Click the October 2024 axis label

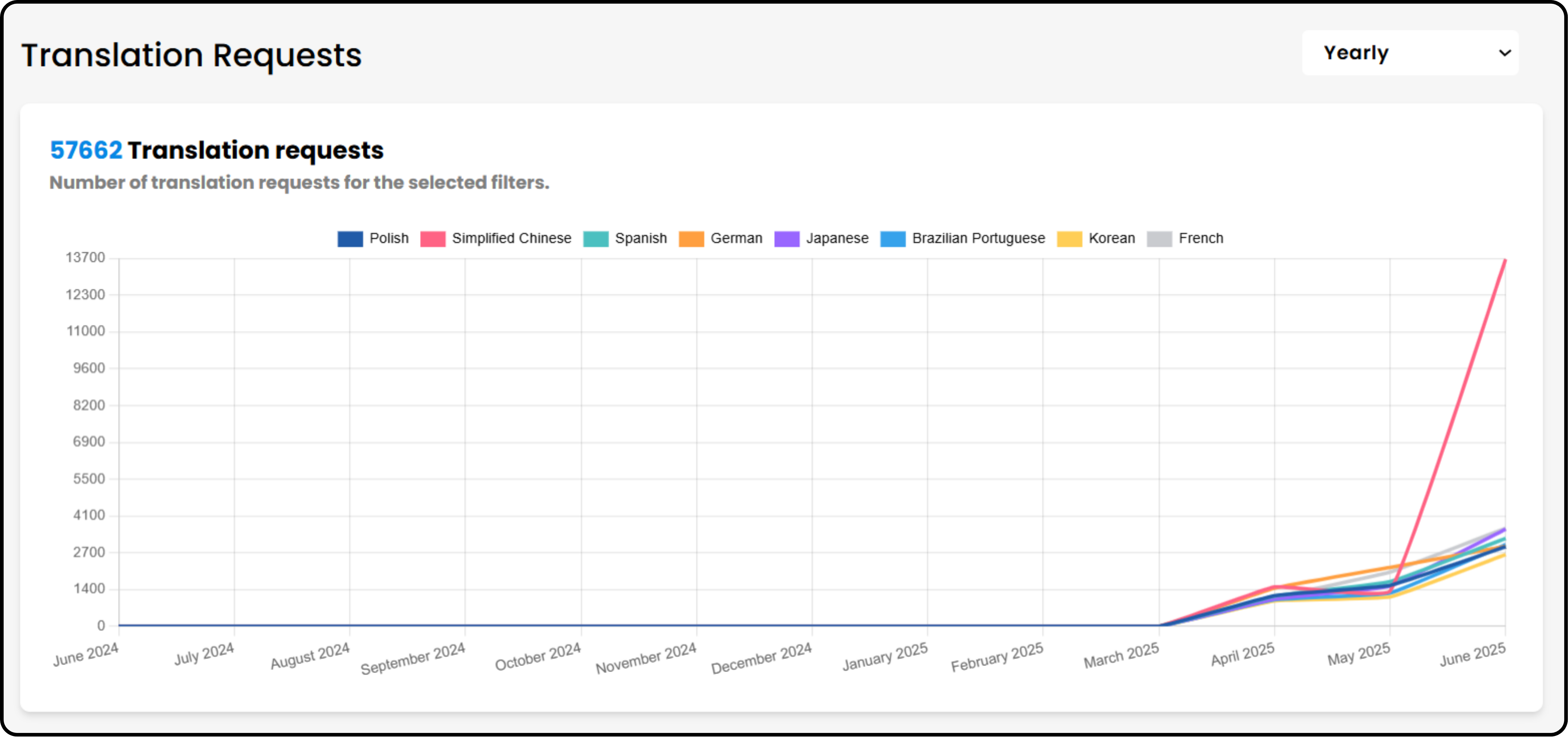coord(538,657)
